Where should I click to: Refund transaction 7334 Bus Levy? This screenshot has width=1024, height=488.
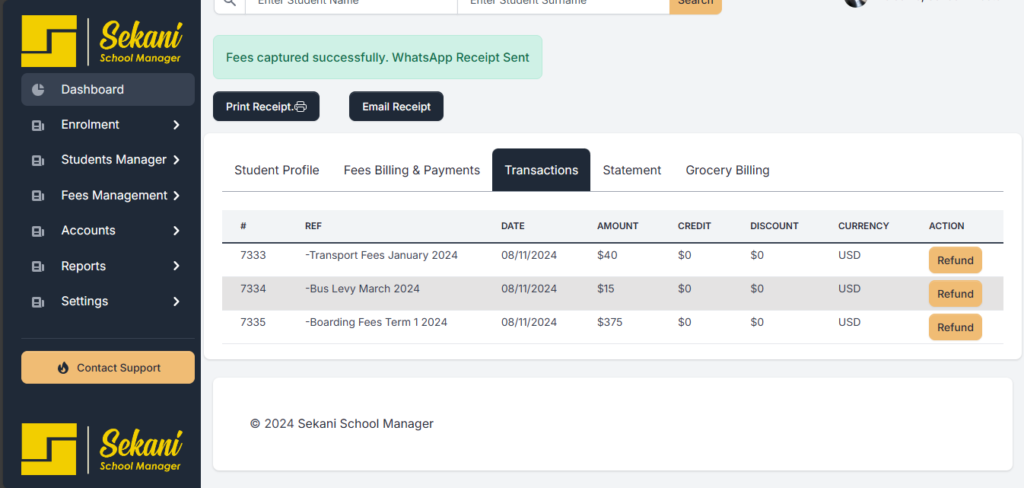(955, 294)
